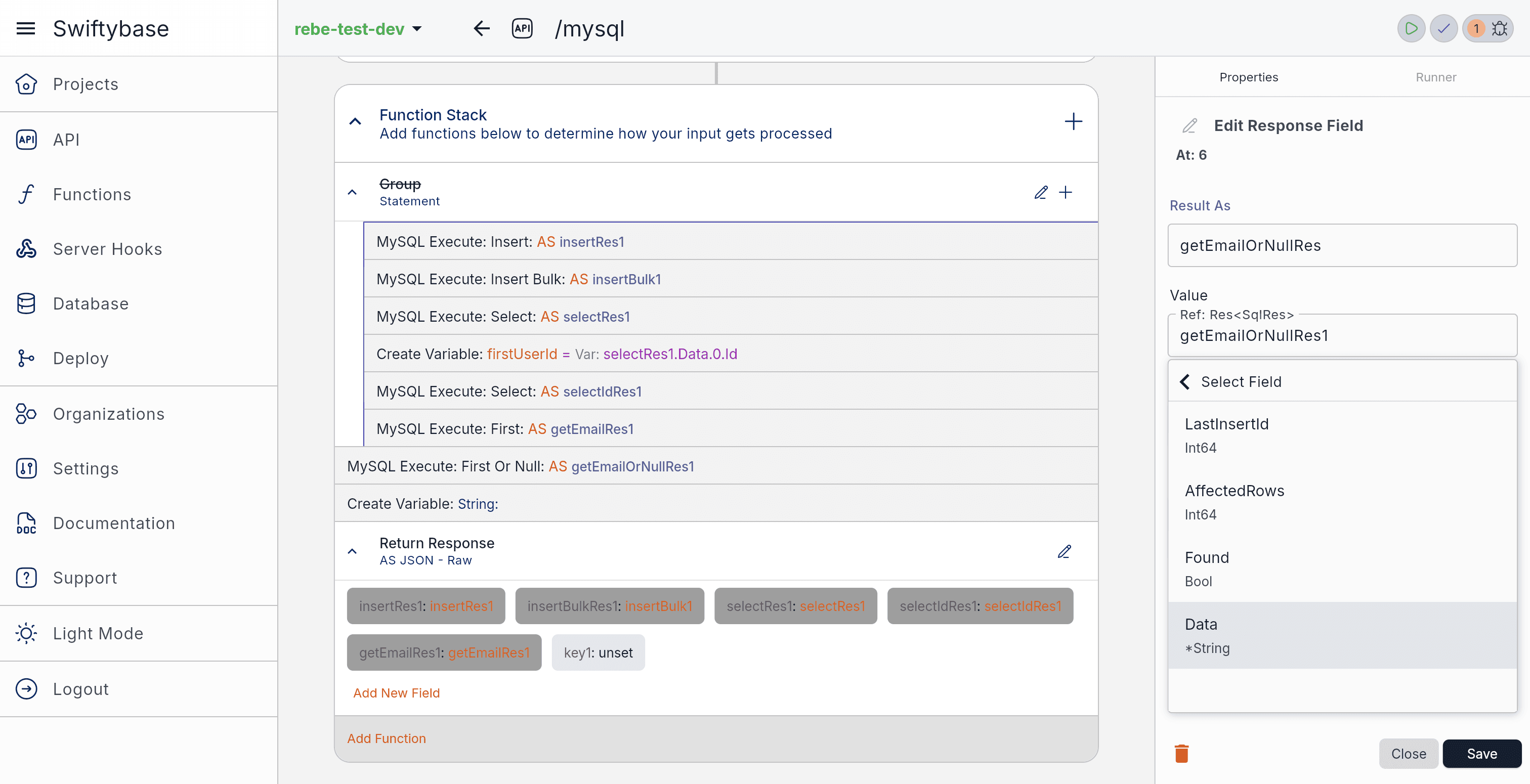
Task: Click the Deploy branch icon
Action: pos(26,358)
